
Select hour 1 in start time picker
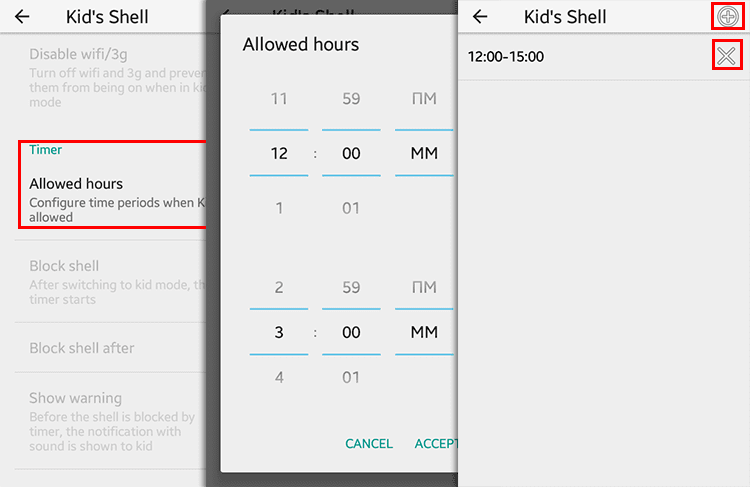pyautogui.click(x=279, y=208)
